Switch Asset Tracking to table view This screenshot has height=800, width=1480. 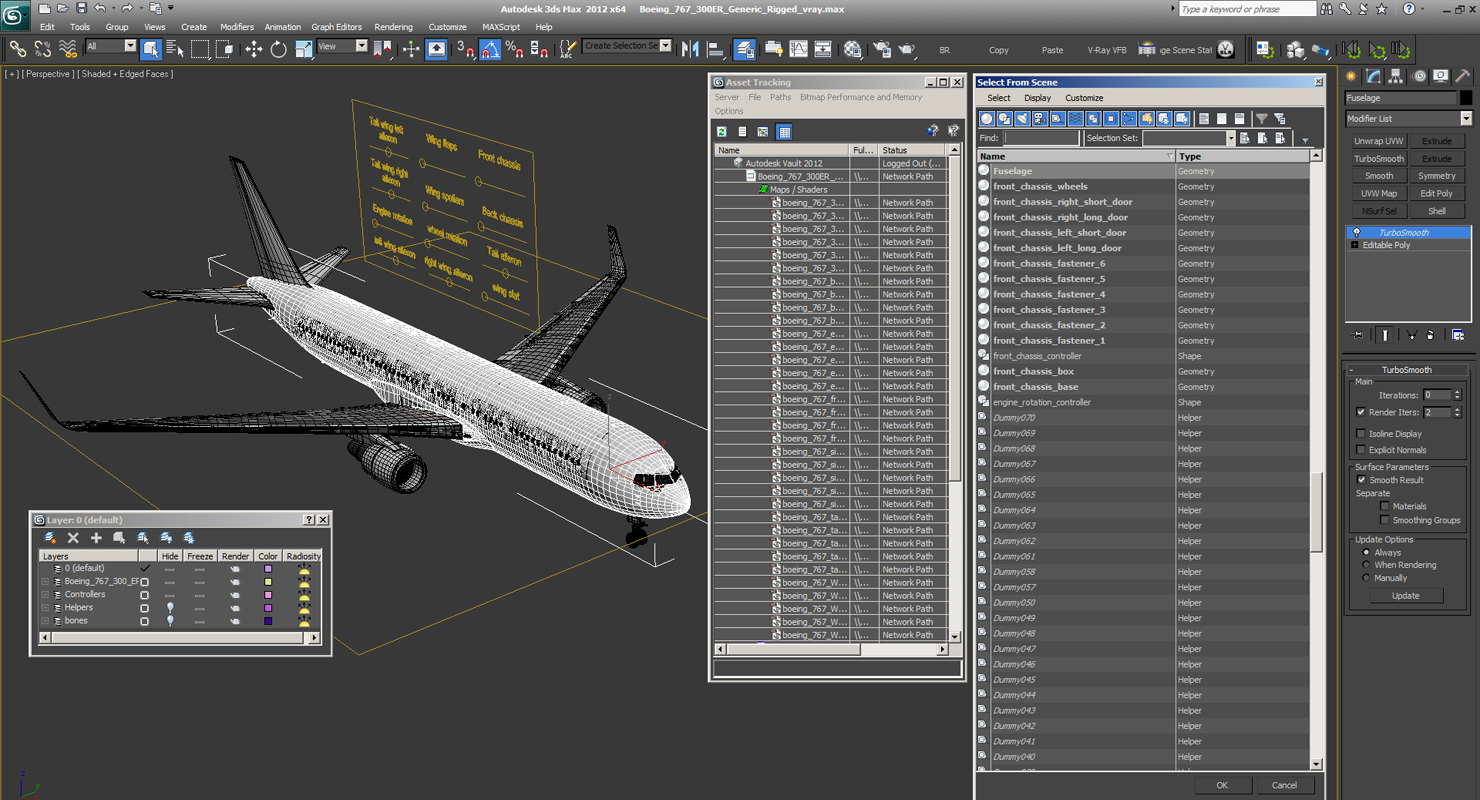tap(784, 131)
